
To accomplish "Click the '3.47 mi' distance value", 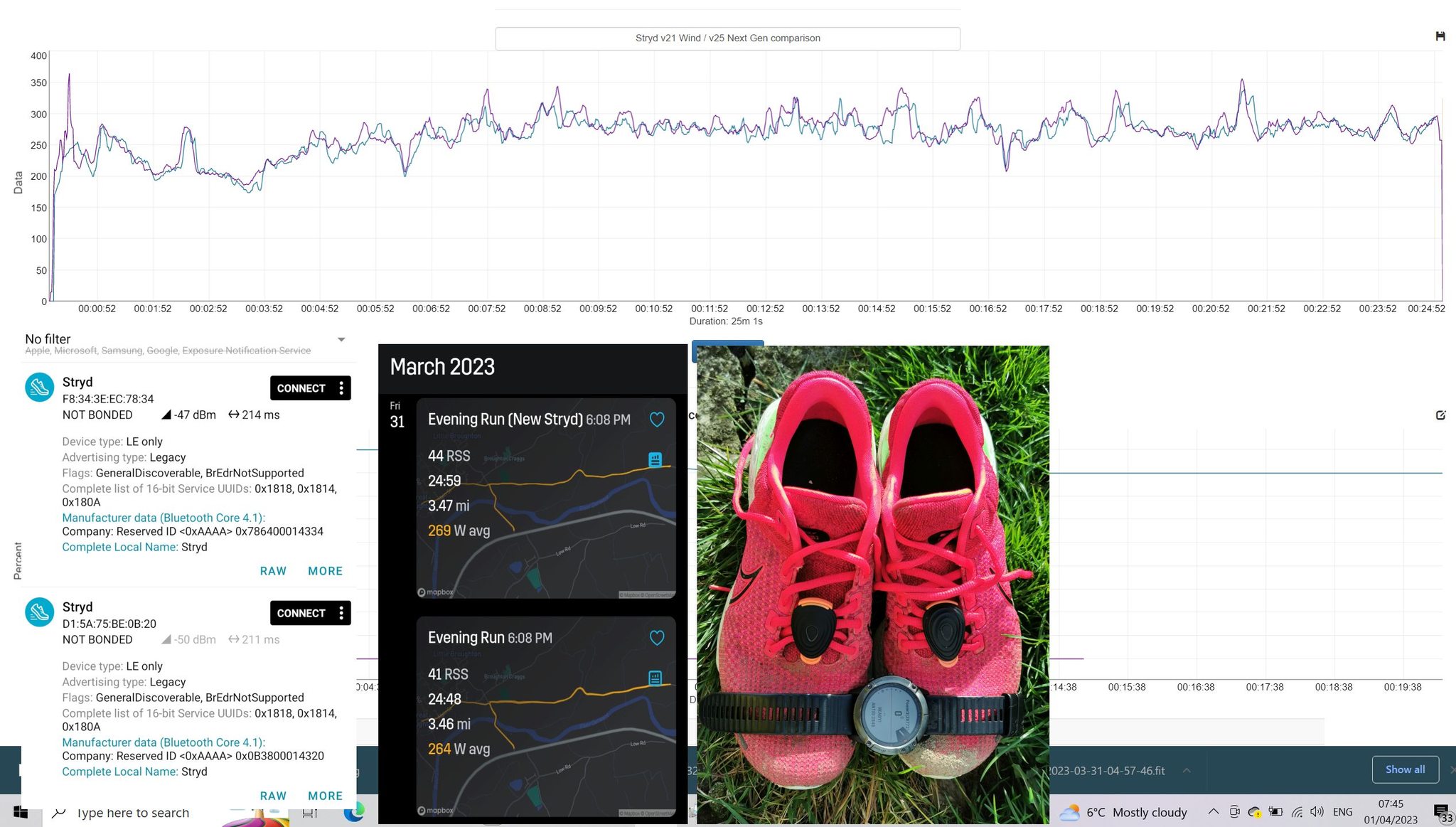I will click(x=449, y=506).
